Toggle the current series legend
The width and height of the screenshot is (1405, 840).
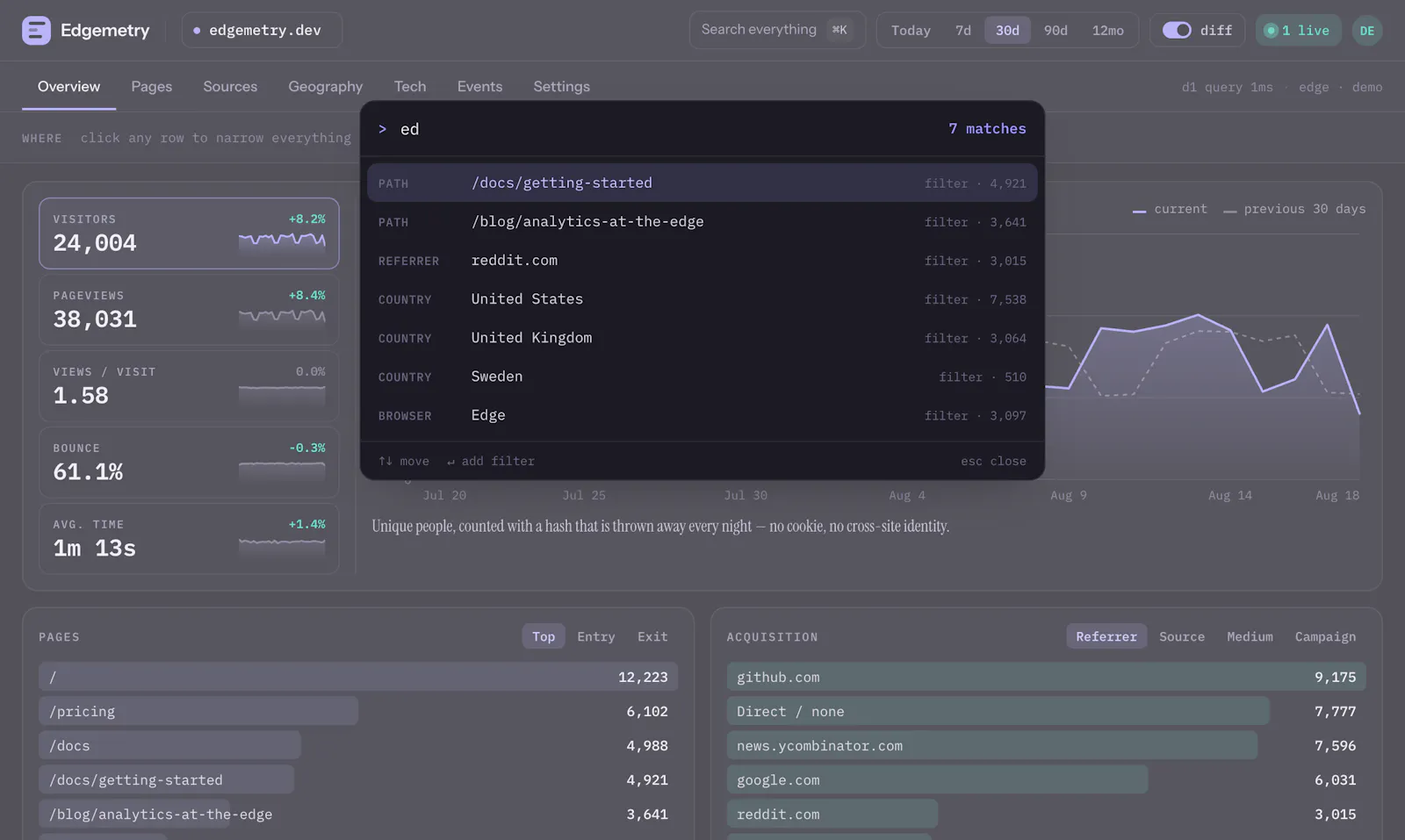[x=1170, y=210]
